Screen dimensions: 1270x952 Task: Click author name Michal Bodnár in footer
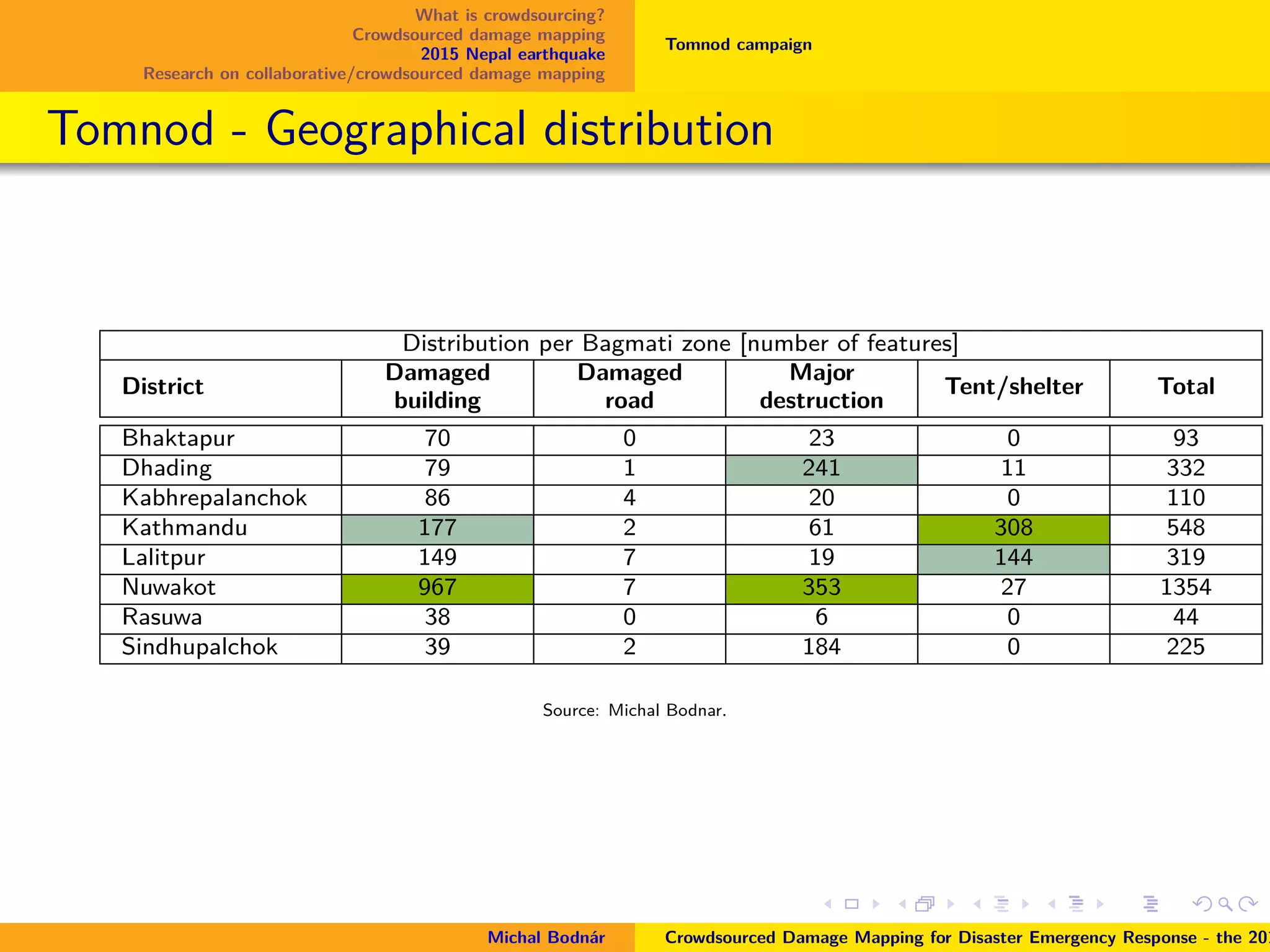tap(546, 938)
